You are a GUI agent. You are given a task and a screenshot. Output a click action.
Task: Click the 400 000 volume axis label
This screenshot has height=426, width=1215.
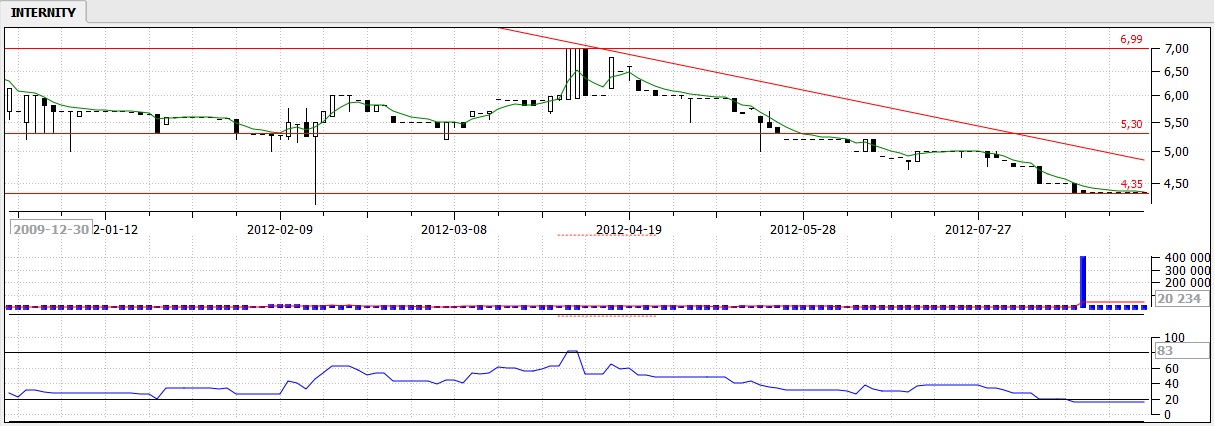click(1180, 258)
